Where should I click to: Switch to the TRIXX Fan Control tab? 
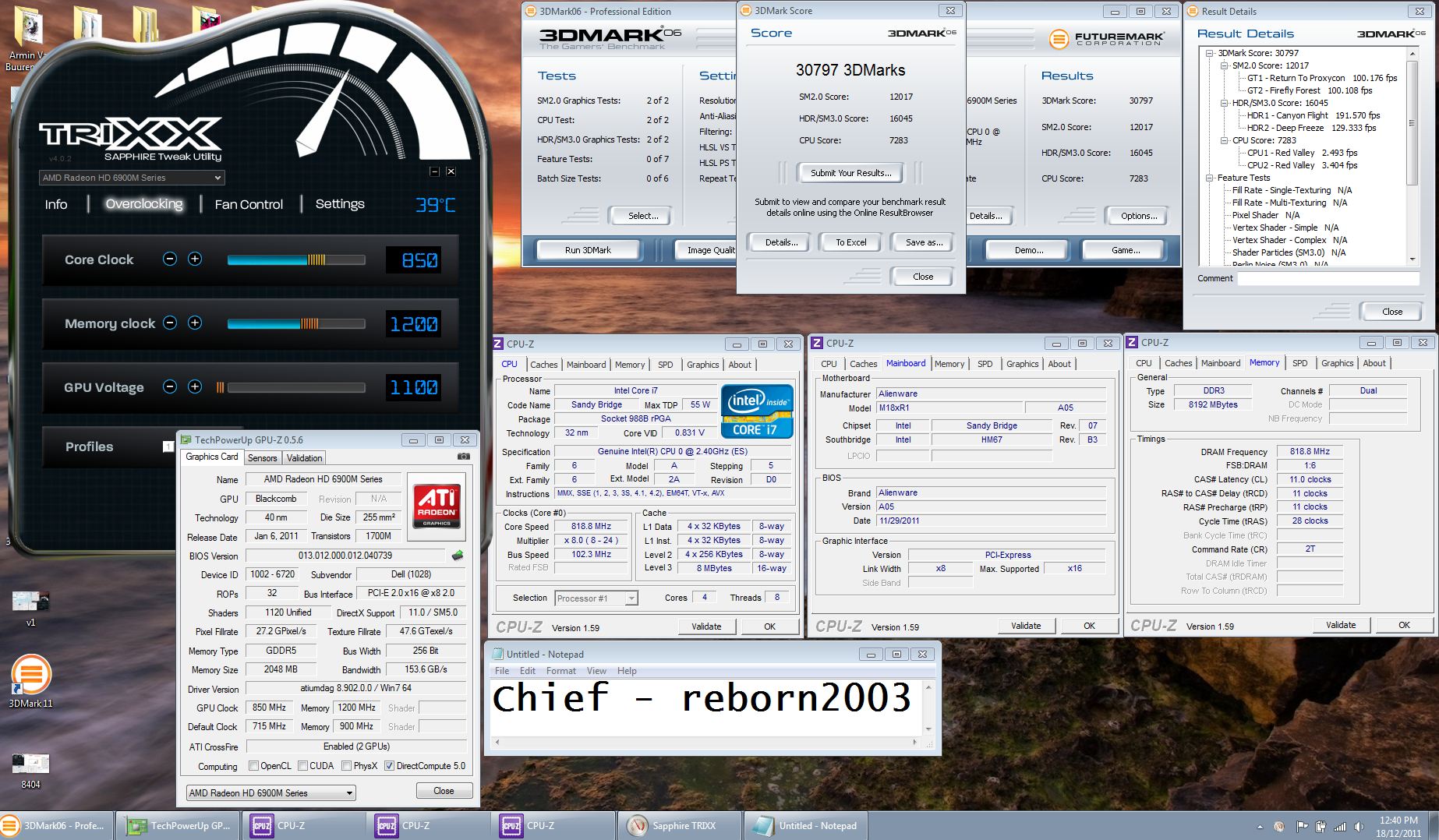click(249, 204)
